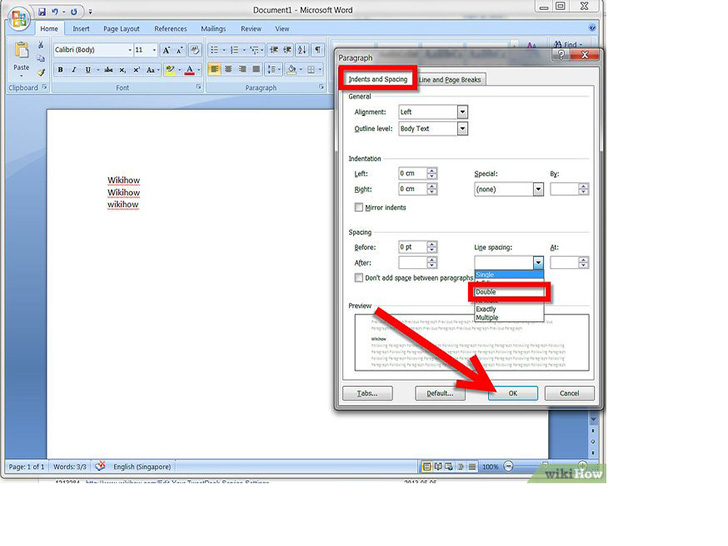Decrease paragraph indent

point(274,50)
